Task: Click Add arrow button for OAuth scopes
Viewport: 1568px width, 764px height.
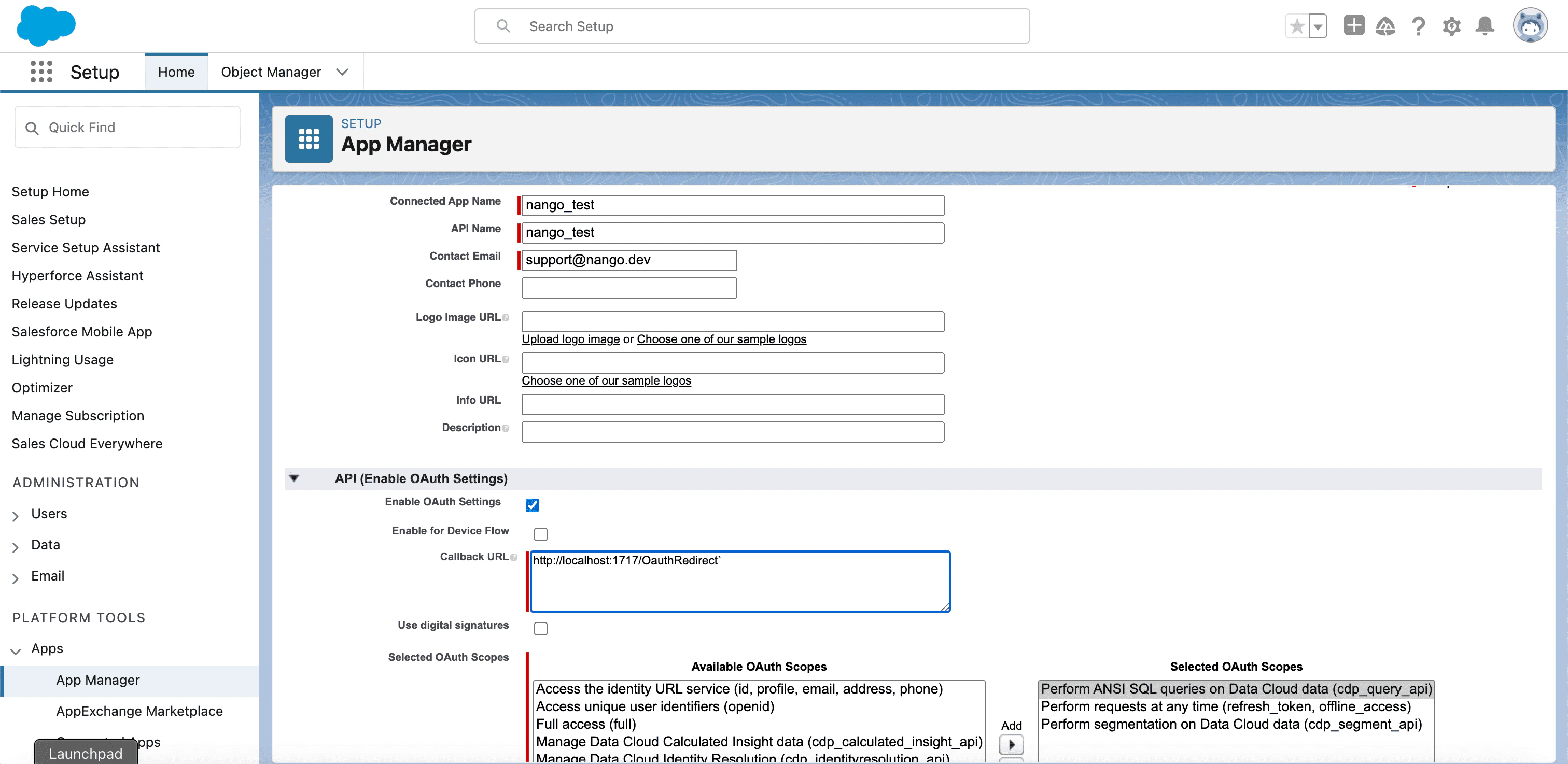Action: pos(1011,744)
